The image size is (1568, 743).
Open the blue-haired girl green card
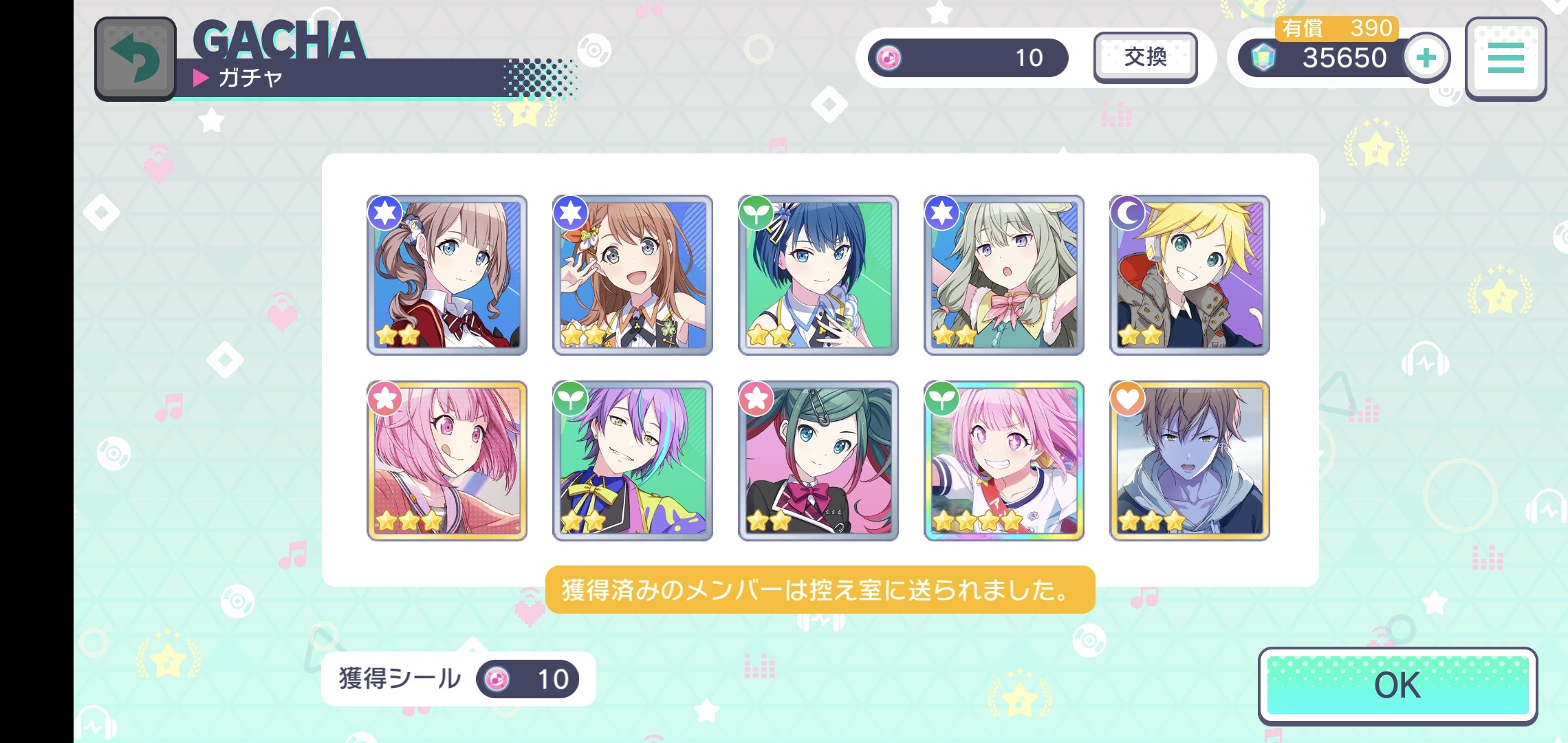tap(818, 275)
